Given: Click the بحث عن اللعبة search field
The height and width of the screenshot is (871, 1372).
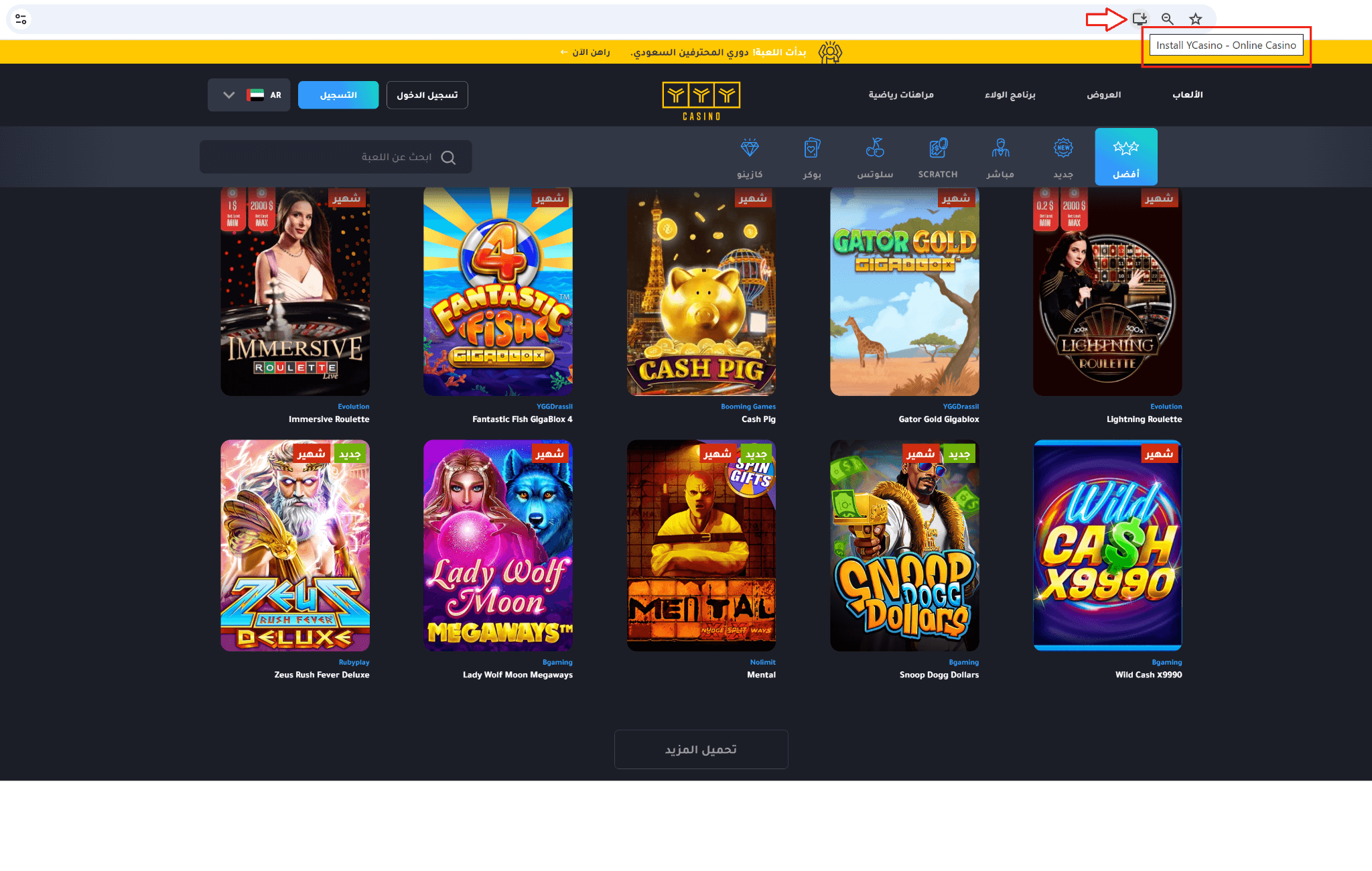Looking at the screenshot, I should pyautogui.click(x=336, y=157).
